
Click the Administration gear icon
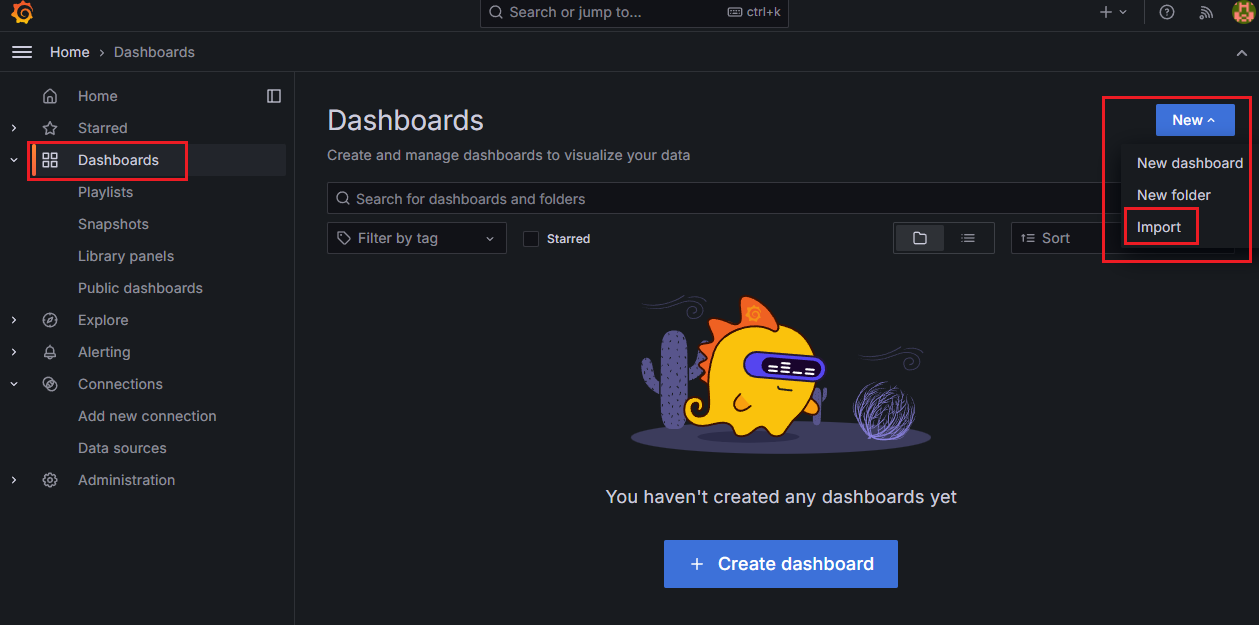[x=50, y=480]
